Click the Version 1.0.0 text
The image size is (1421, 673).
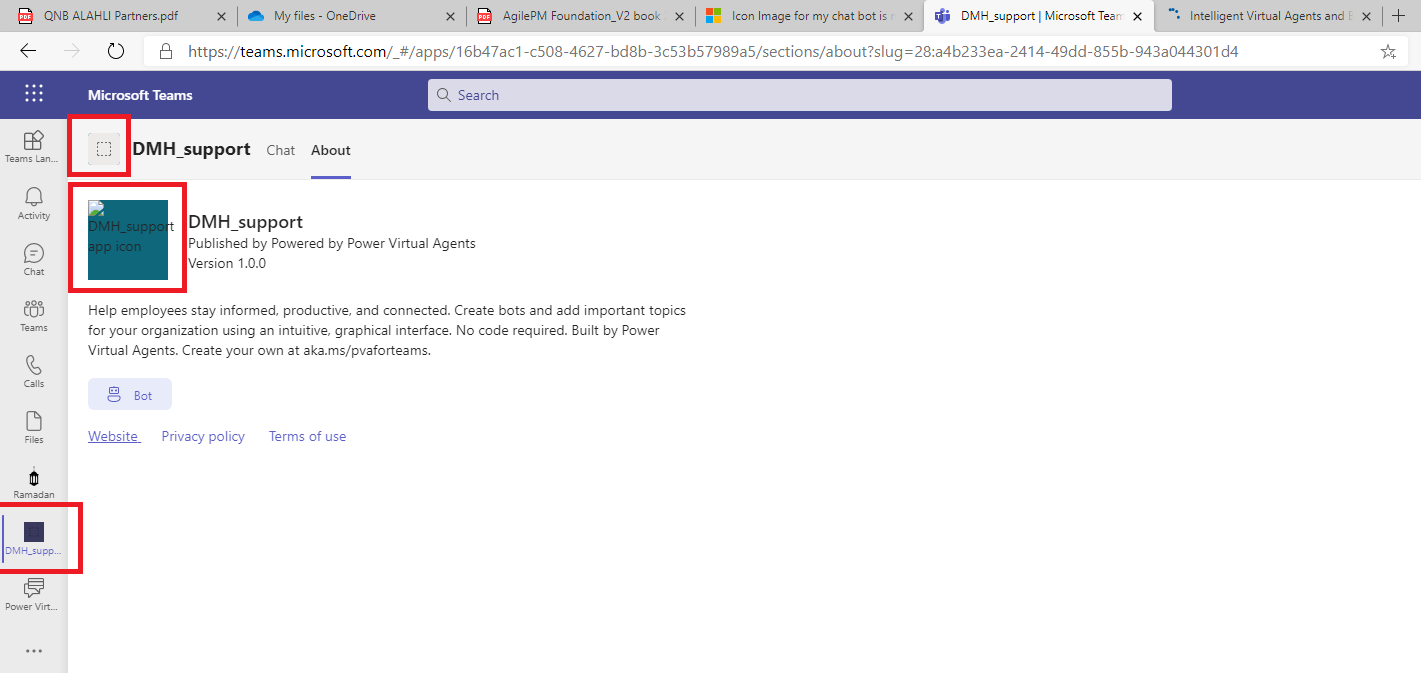pos(227,263)
